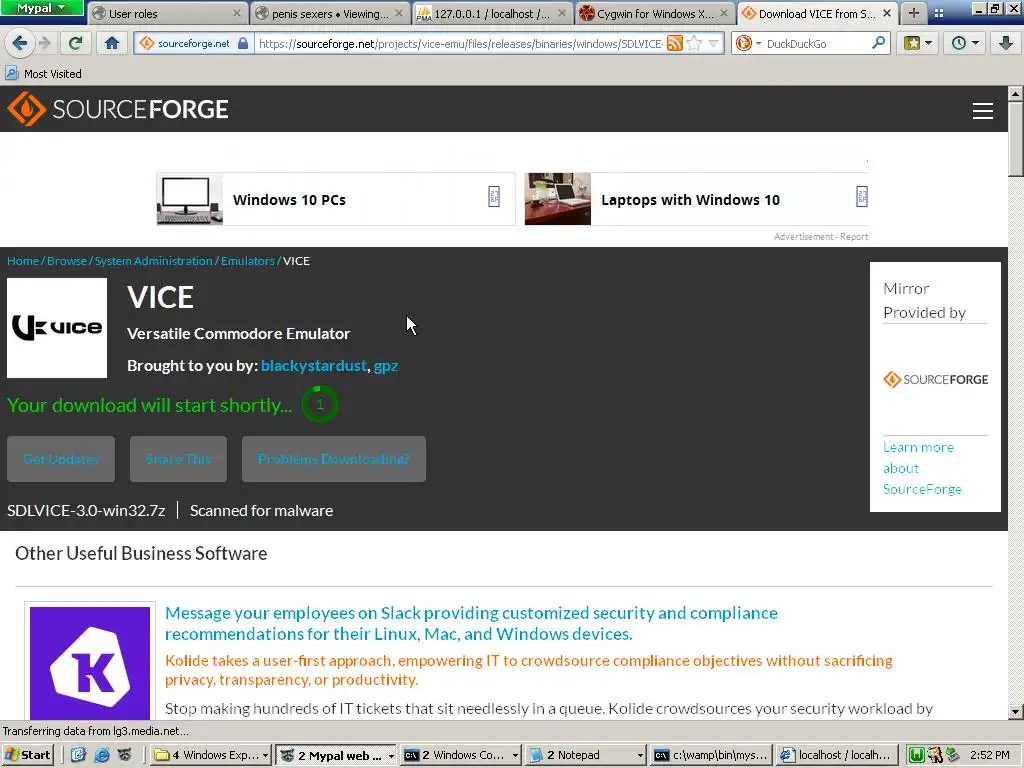Click the Emulators breadcrumb link
The height and width of the screenshot is (768, 1024).
click(x=248, y=261)
